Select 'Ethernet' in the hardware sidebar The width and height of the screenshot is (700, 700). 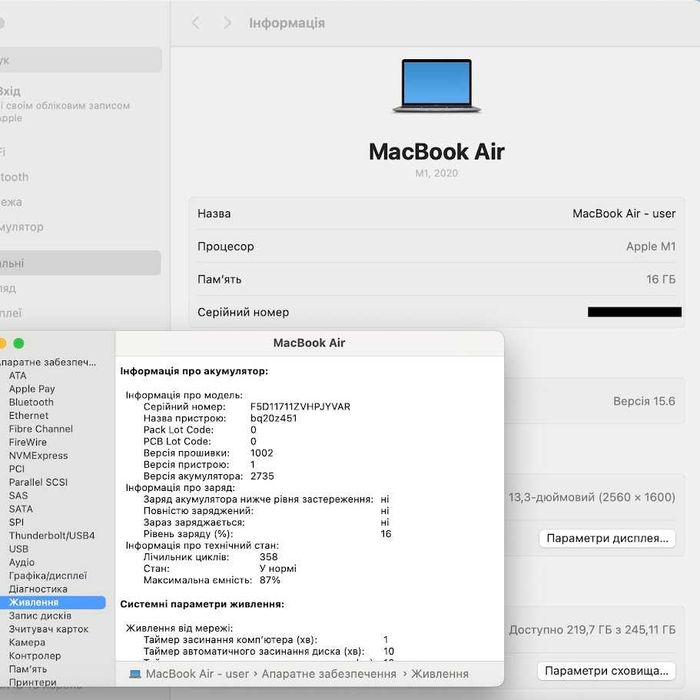click(x=29, y=416)
